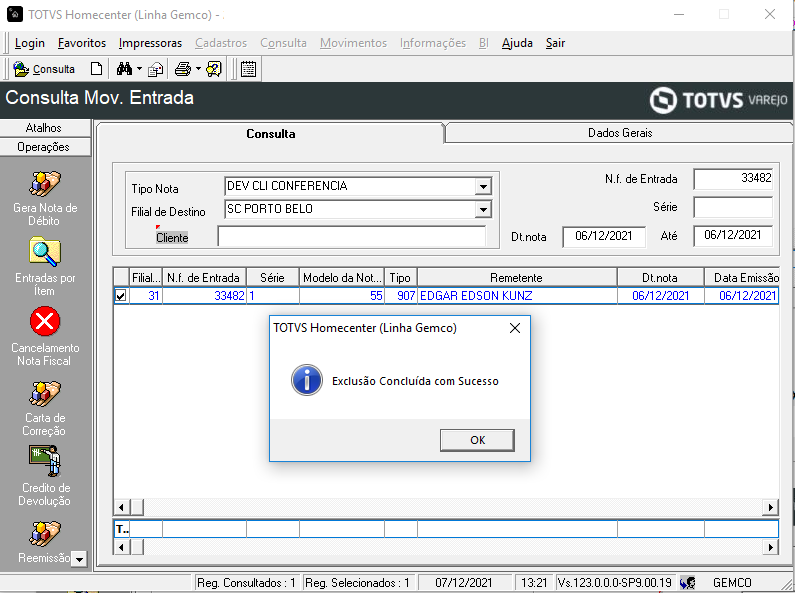Click the properties icon beside the binoculars

point(156,69)
